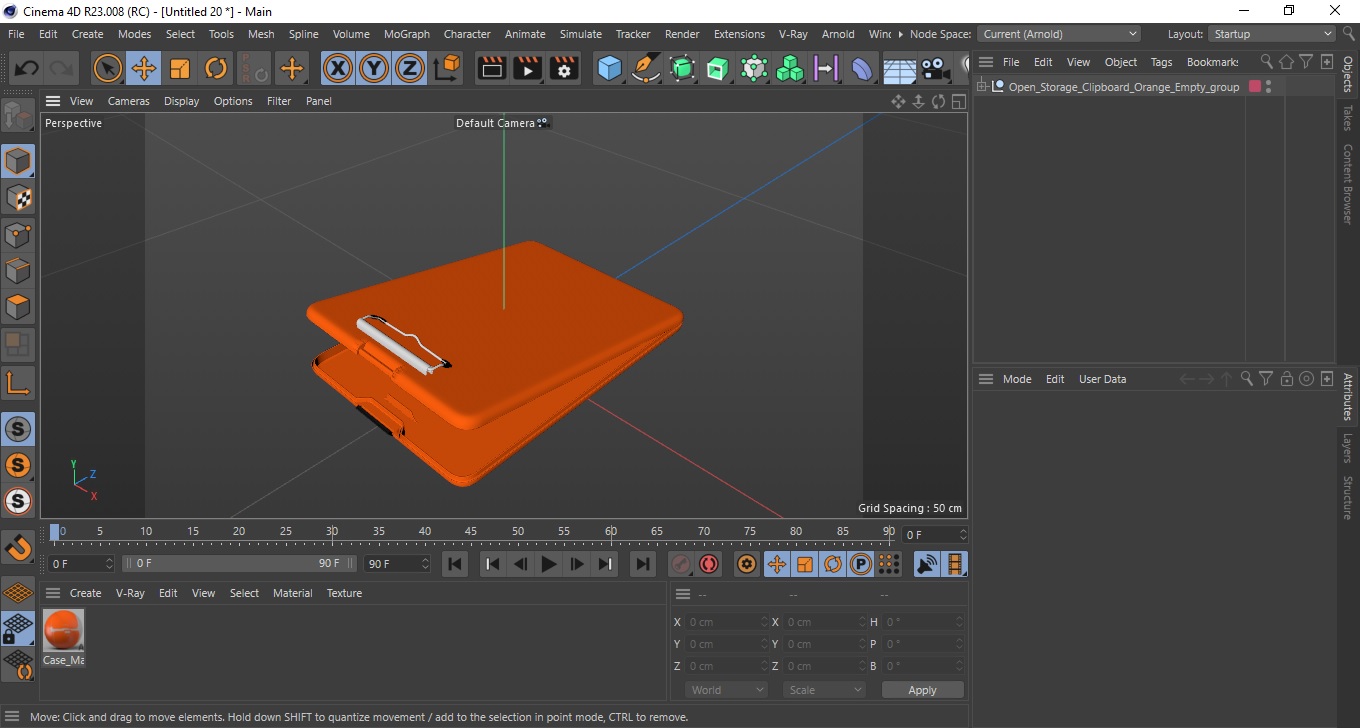Toggle Enable Axis L-shaped icon
Image resolution: width=1360 pixels, height=728 pixels.
point(18,383)
